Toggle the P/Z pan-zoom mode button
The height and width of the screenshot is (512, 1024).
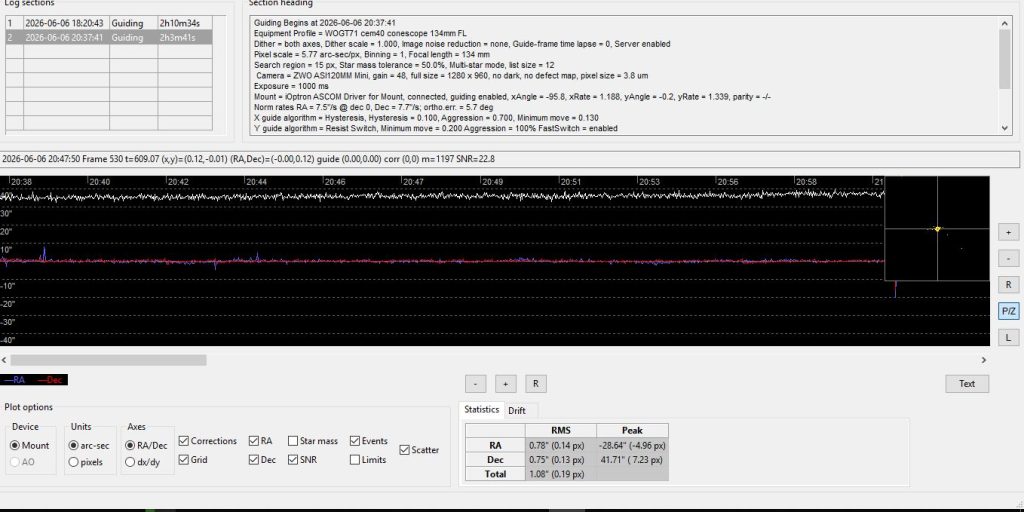(x=1008, y=312)
